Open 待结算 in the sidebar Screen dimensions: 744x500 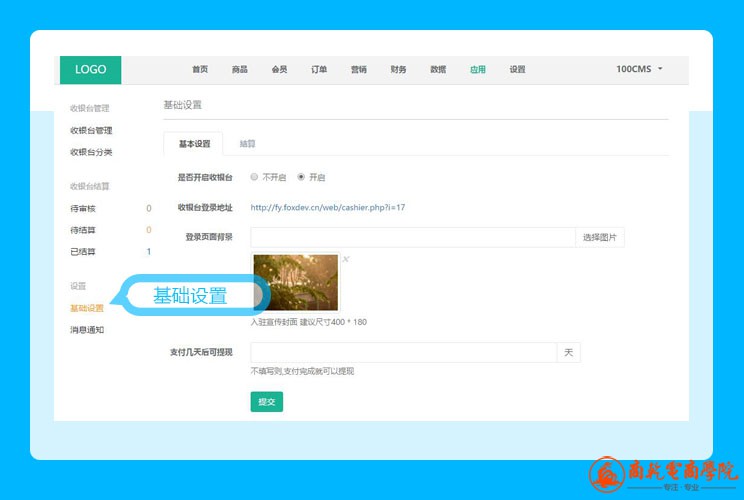(x=83, y=230)
